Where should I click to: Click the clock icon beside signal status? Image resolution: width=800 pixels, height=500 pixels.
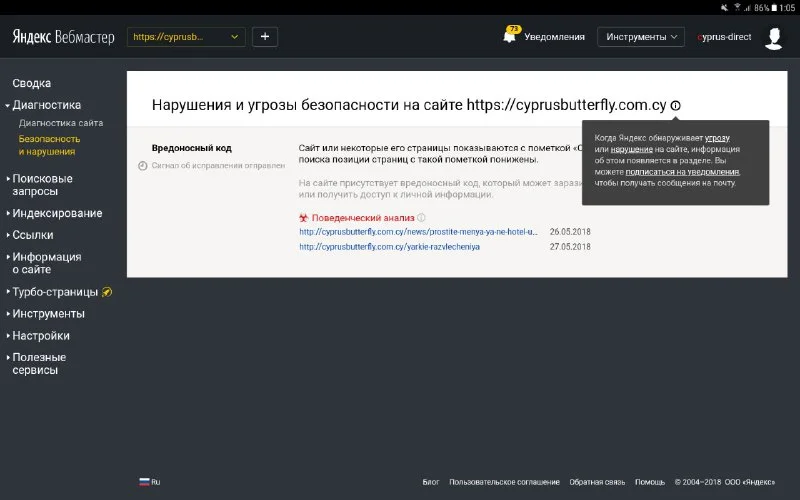(x=142, y=165)
